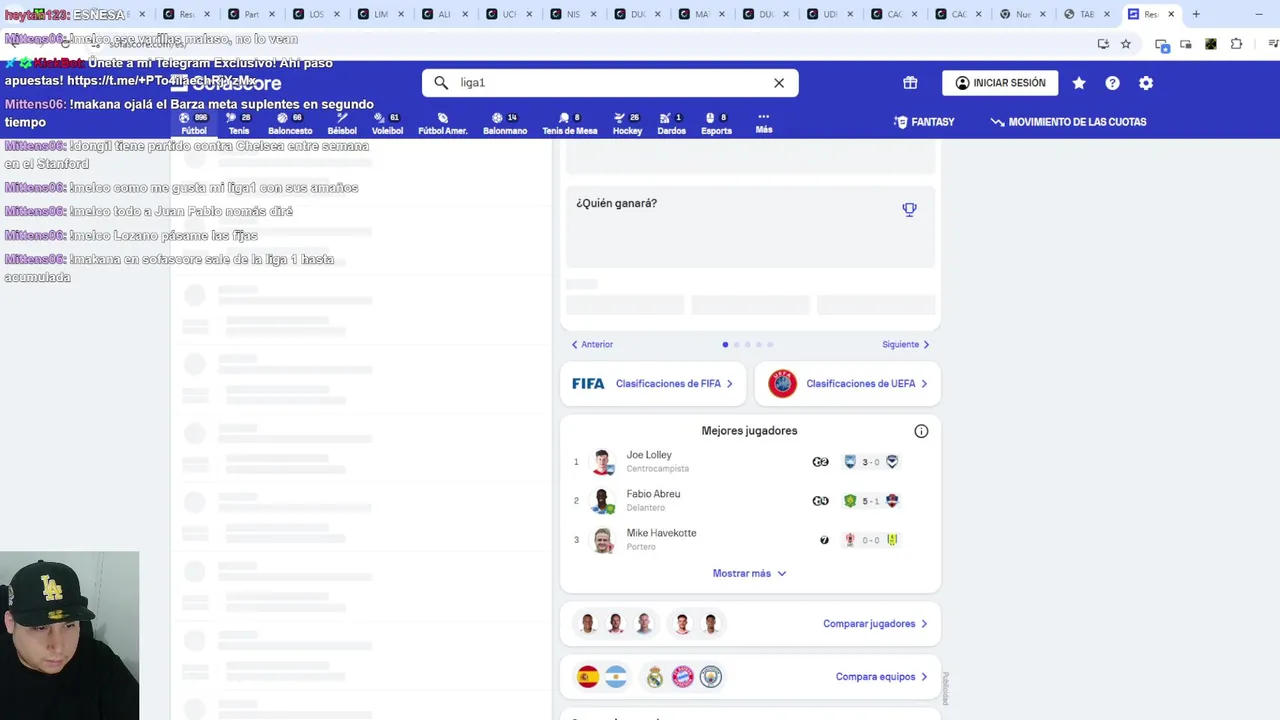Open favorites via the star icon
This screenshot has width=1280, height=720.
(x=1079, y=83)
